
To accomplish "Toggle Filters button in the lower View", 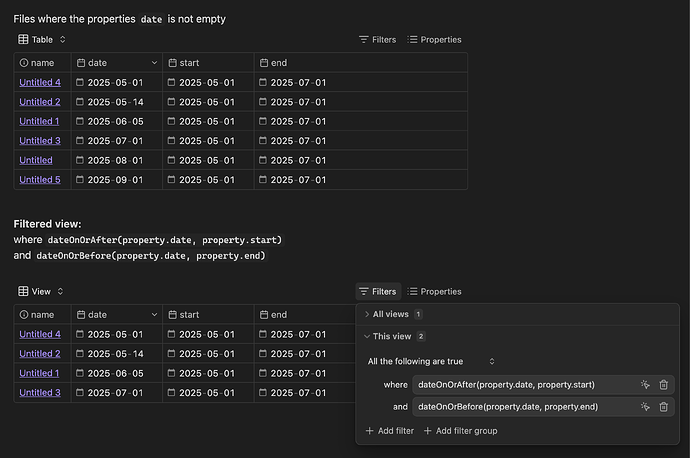I will [x=378, y=291].
